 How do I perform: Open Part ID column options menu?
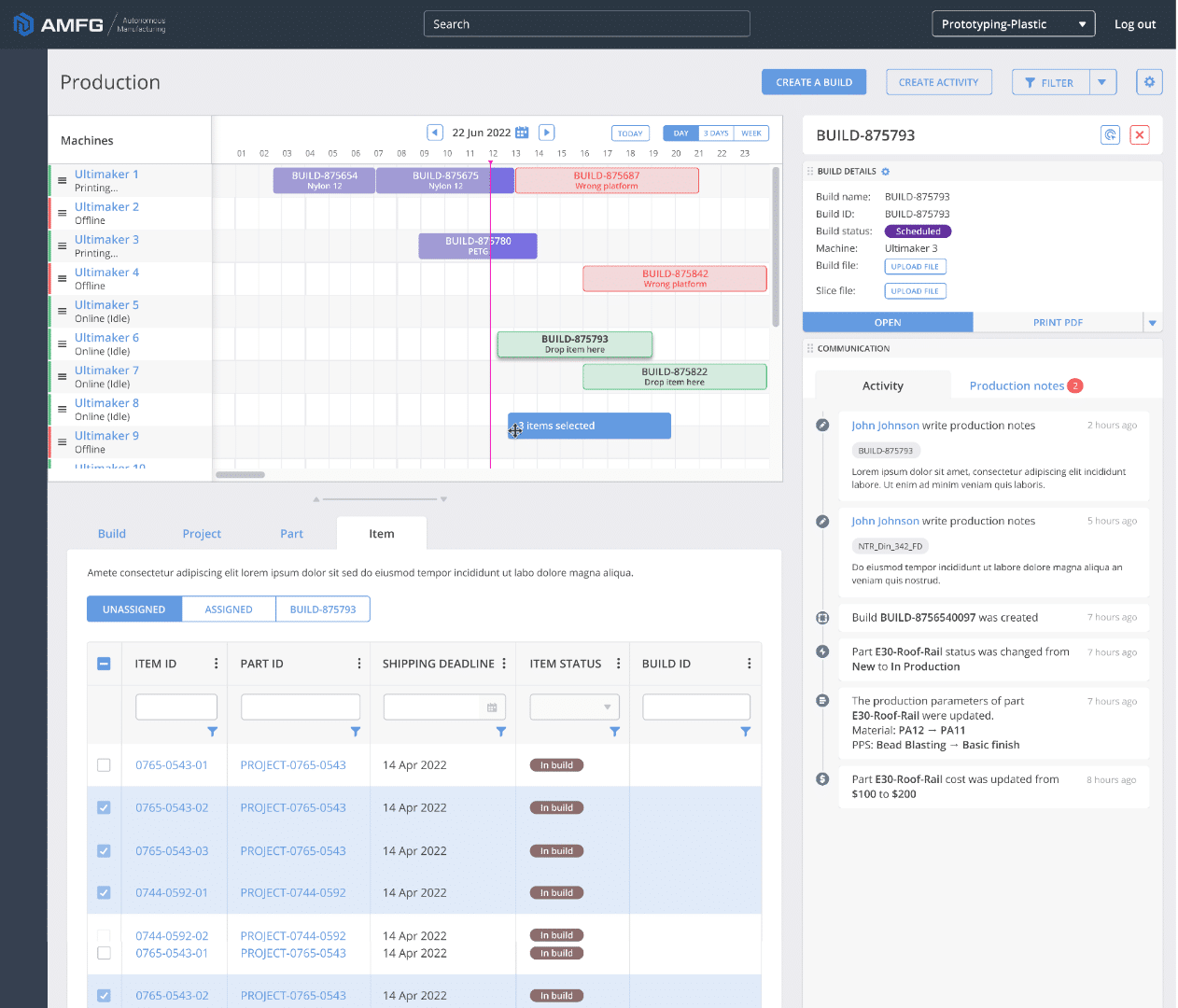(x=359, y=664)
